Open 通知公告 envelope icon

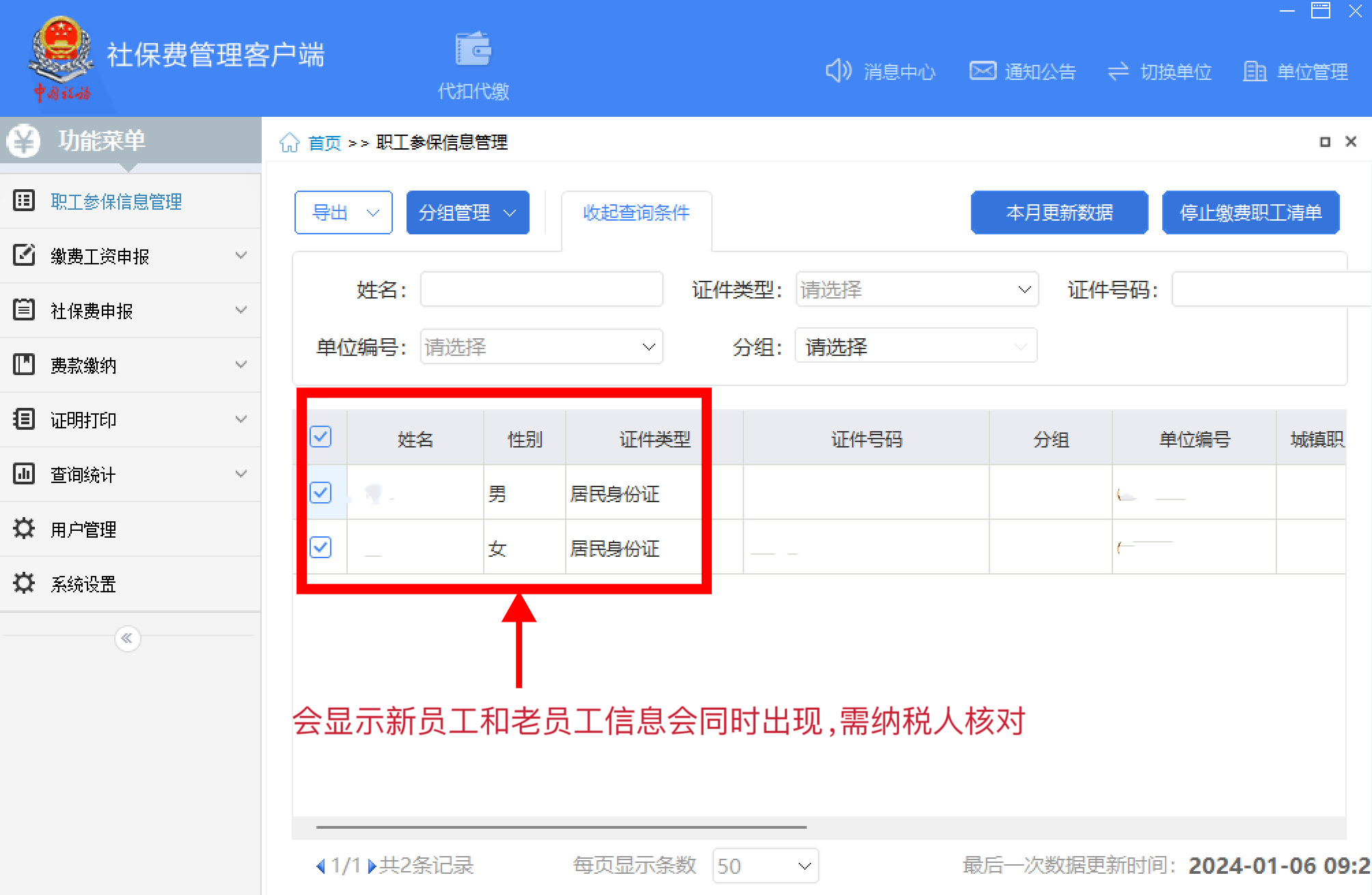[x=983, y=71]
